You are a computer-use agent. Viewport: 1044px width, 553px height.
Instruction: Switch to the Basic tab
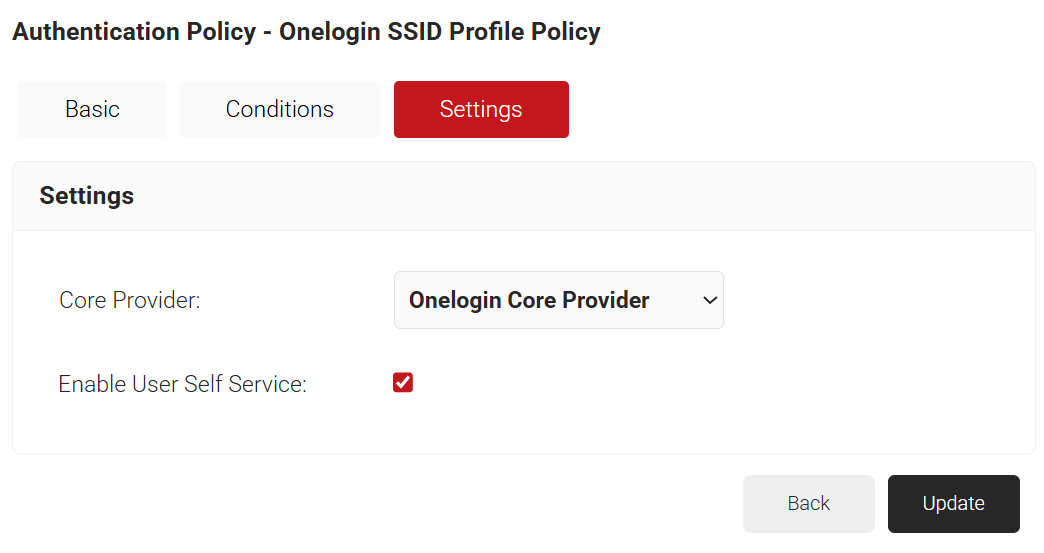[92, 109]
